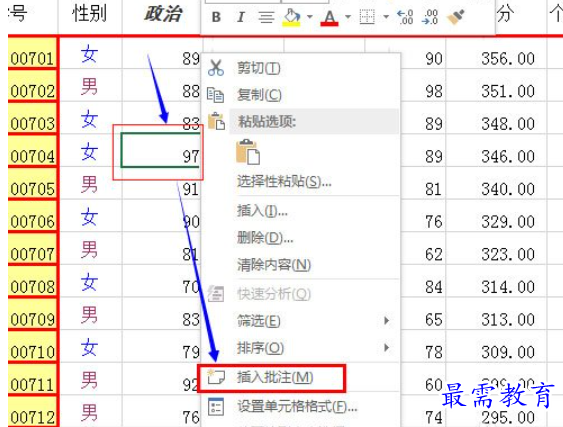The height and width of the screenshot is (427, 563).
Task: Select cell 00710
Action: pos(32,347)
